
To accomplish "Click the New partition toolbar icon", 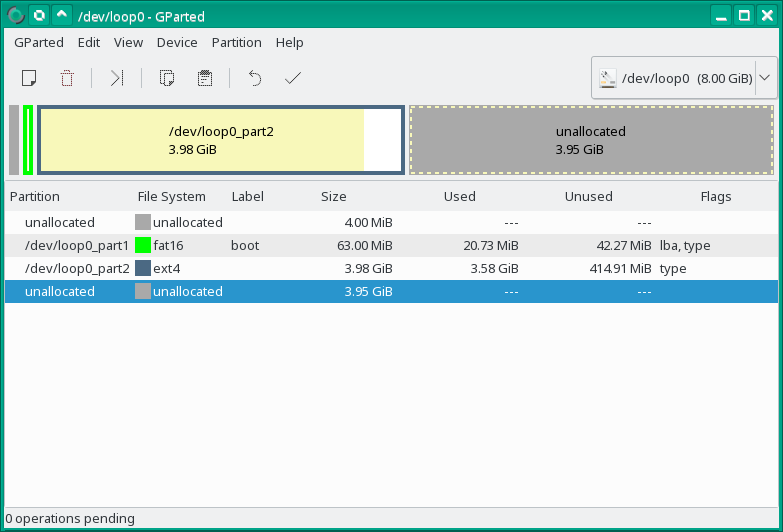I will pyautogui.click(x=29, y=78).
